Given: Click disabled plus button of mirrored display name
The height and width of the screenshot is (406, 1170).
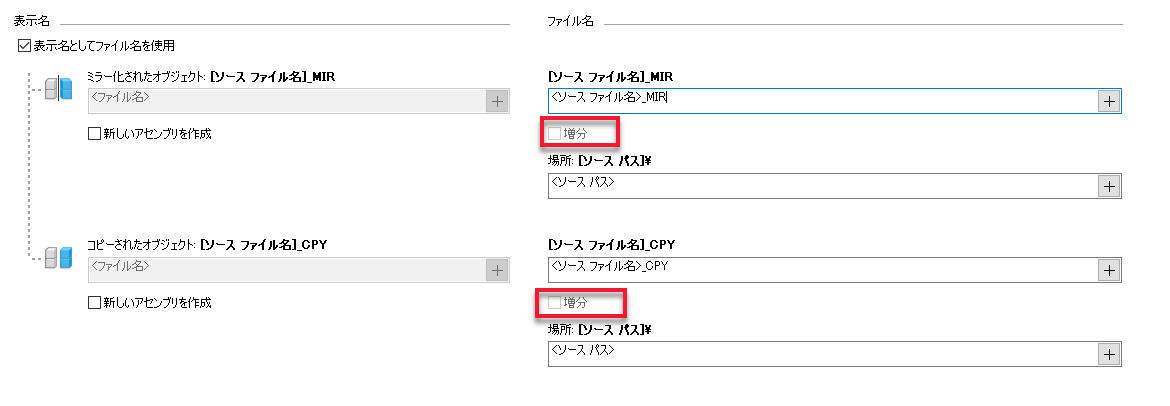Looking at the screenshot, I should coord(497,100).
